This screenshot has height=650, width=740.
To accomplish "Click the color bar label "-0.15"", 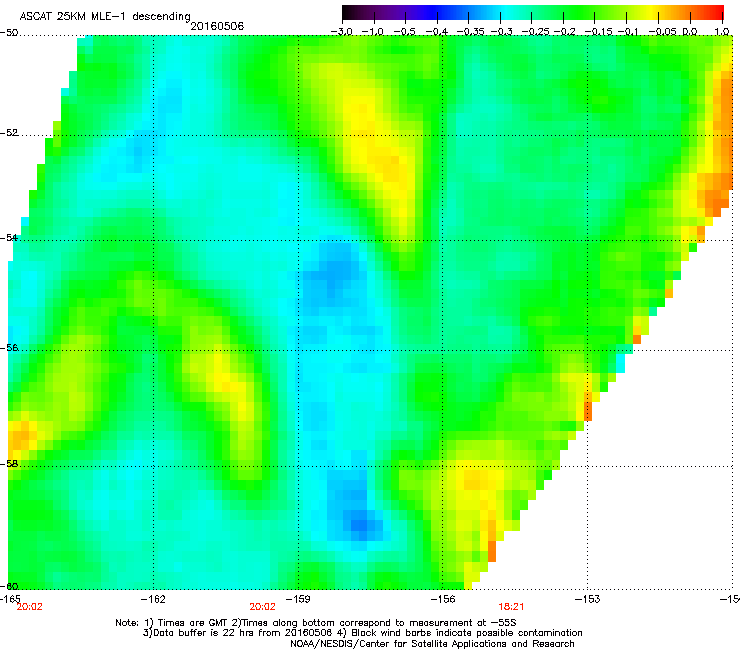I will pos(598,32).
